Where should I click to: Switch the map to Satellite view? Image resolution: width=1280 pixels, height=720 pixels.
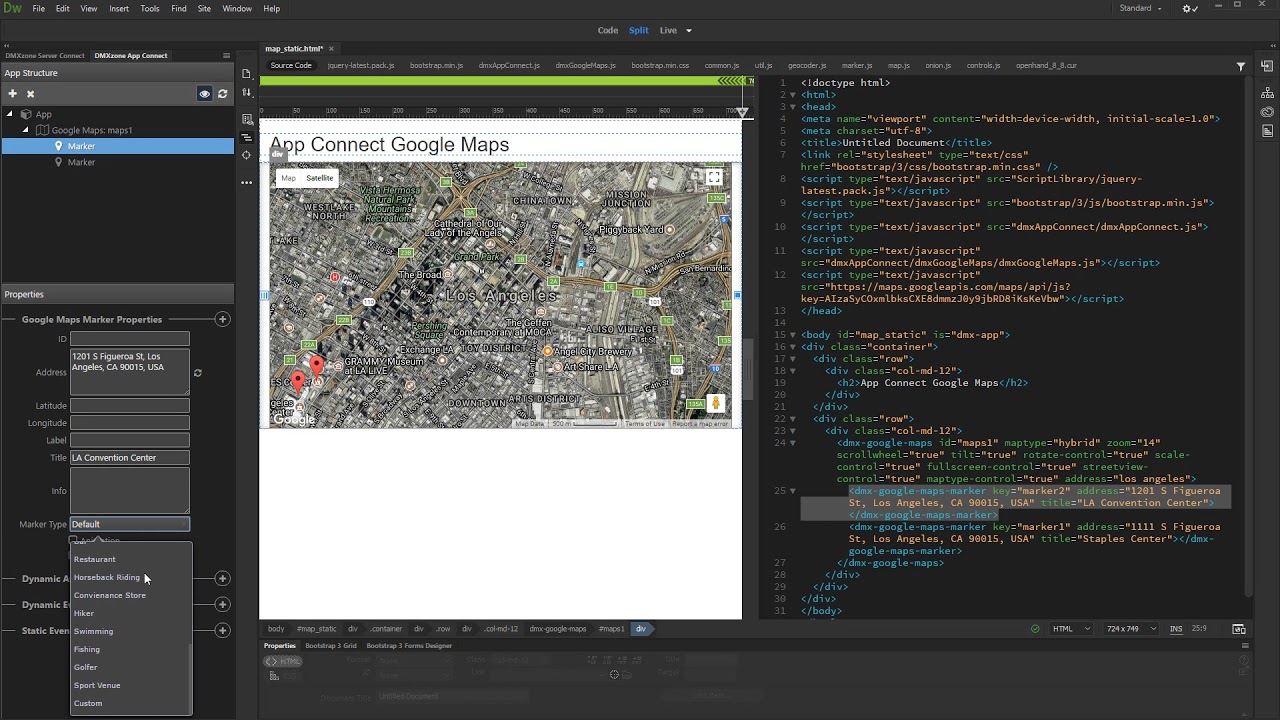(320, 178)
